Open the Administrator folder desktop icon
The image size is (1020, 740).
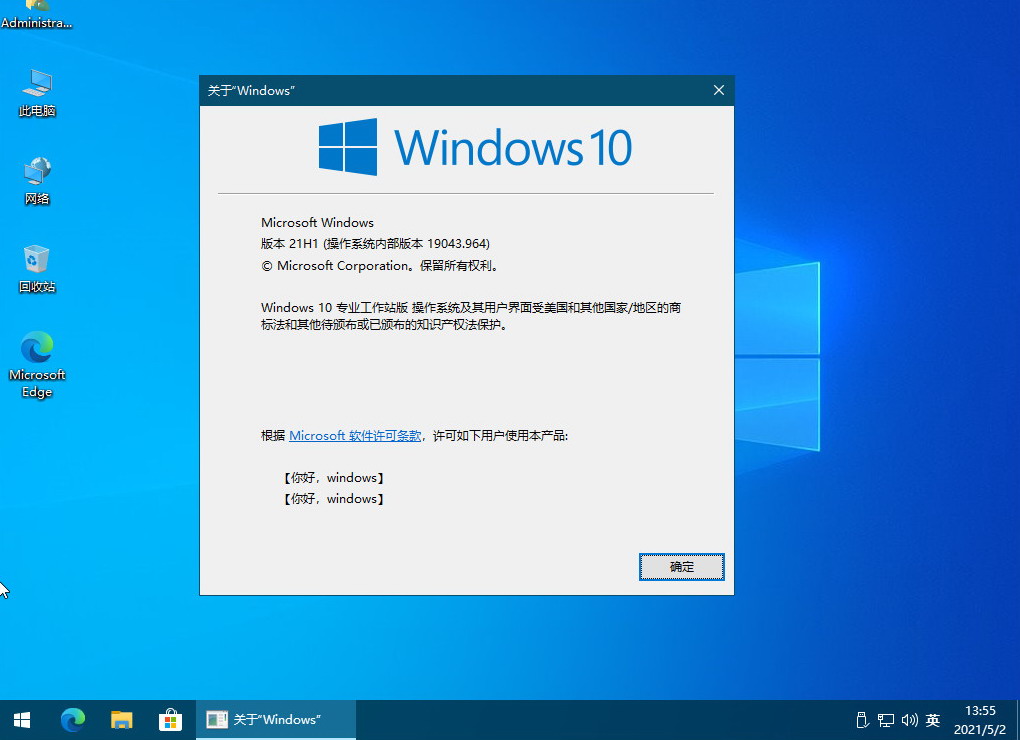[36, 14]
